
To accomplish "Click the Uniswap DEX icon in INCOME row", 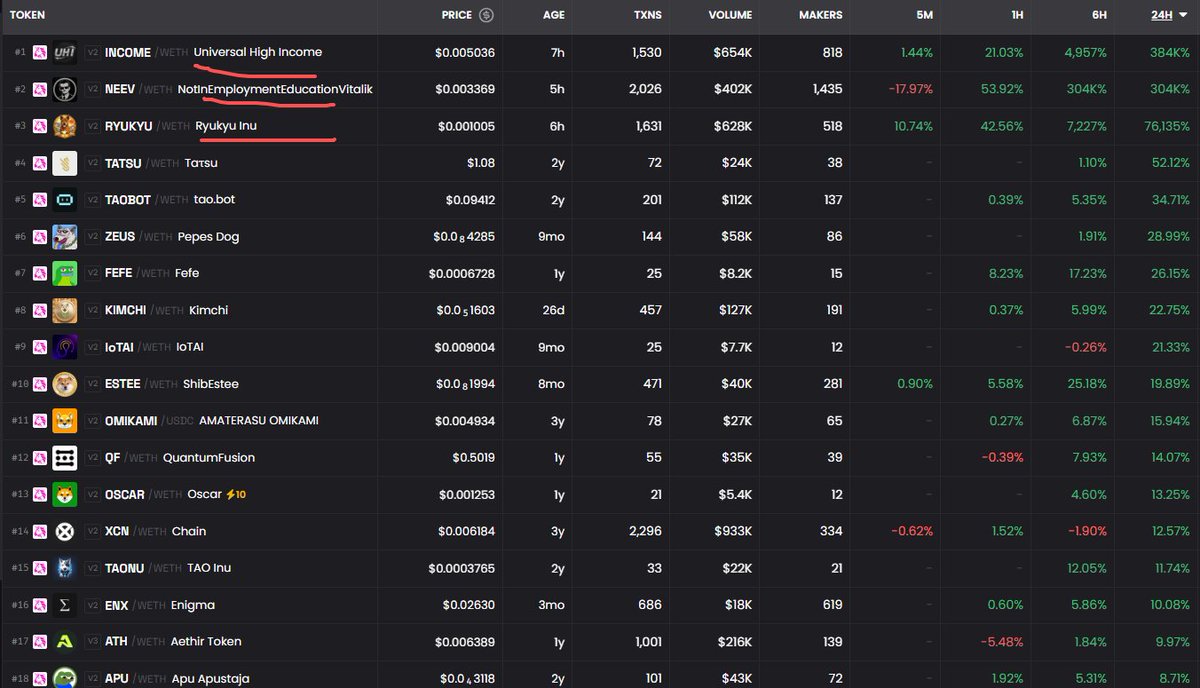I will [40, 52].
